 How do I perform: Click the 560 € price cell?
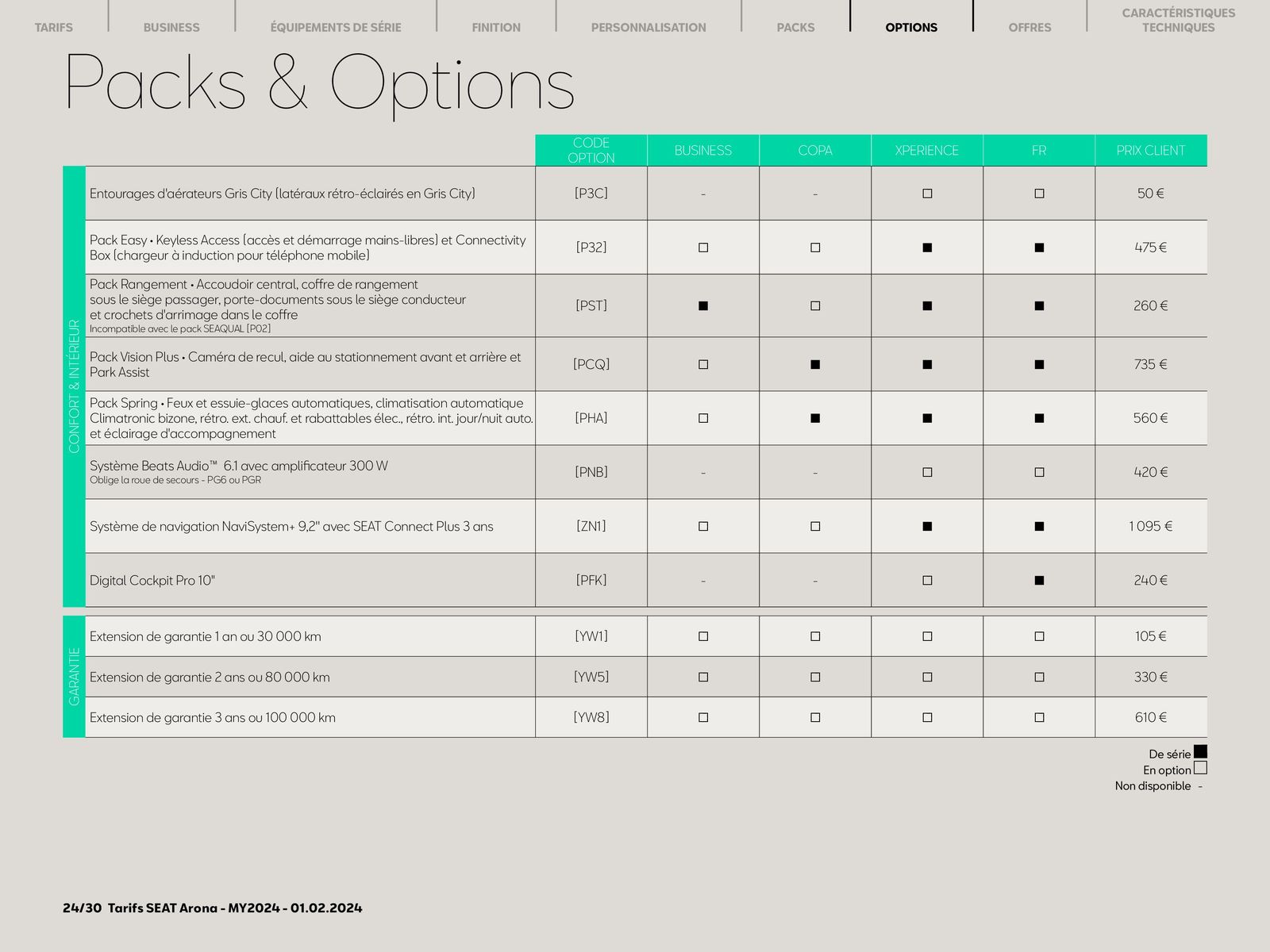pyautogui.click(x=1151, y=418)
